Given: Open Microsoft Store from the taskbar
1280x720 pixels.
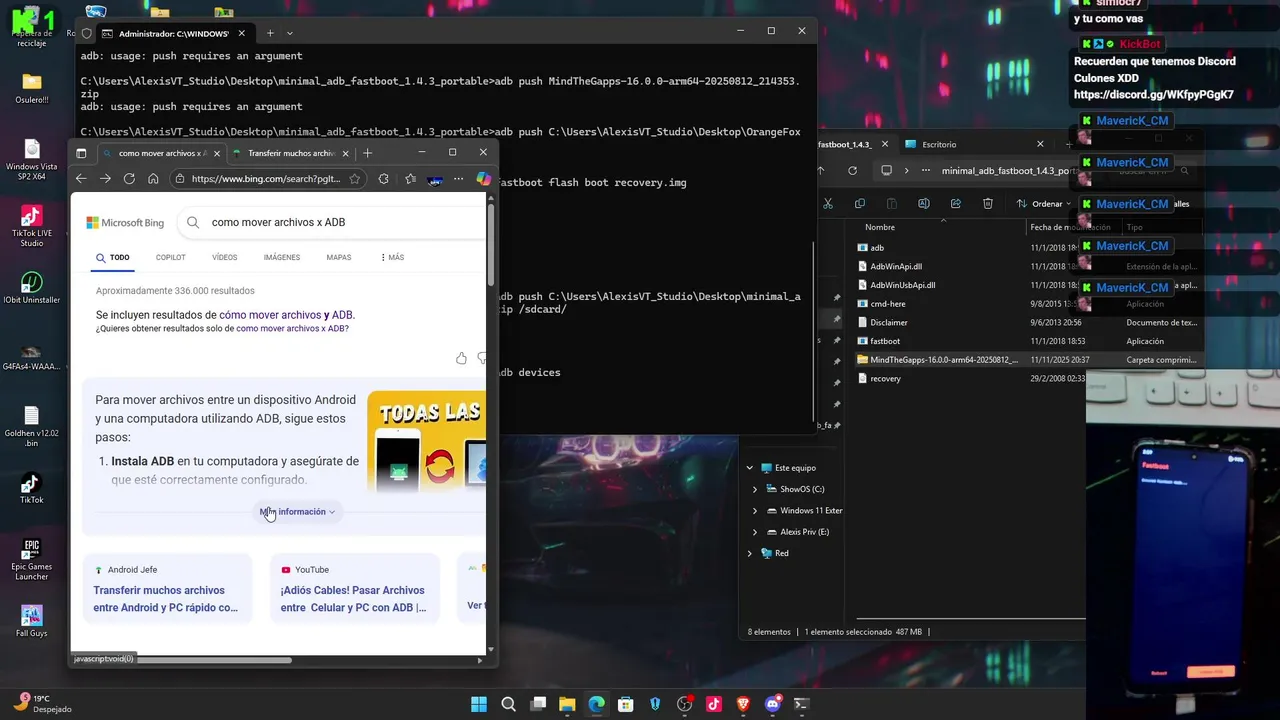Looking at the screenshot, I should click(x=626, y=704).
